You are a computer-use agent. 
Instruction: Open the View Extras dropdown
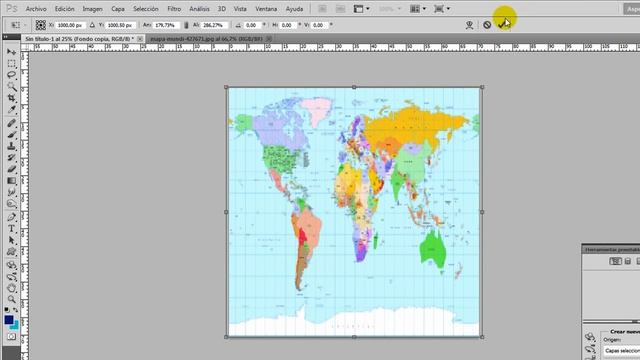361,9
